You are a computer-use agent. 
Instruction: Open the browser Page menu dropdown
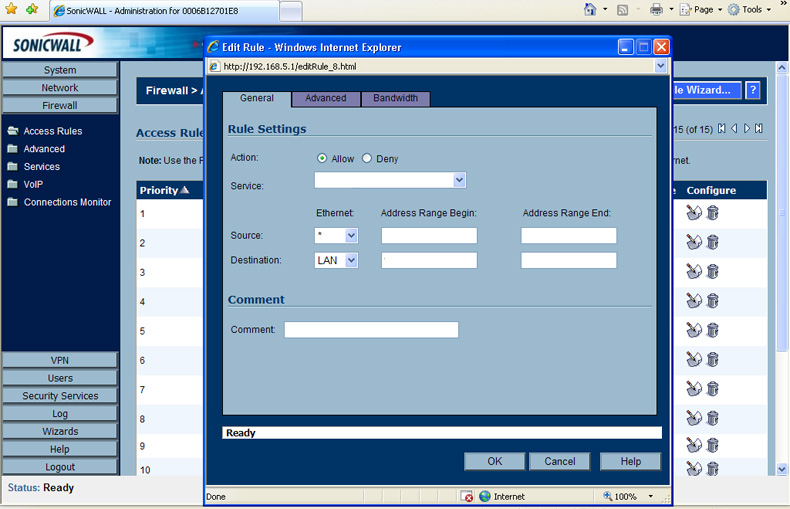(x=720, y=10)
